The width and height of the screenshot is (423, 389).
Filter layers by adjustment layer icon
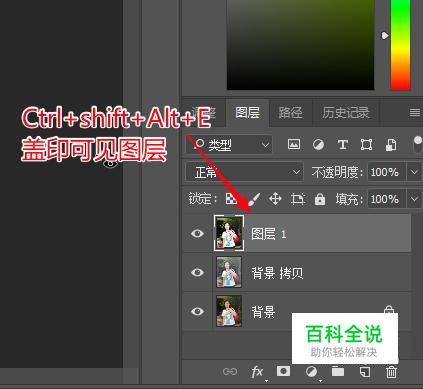pos(318,145)
